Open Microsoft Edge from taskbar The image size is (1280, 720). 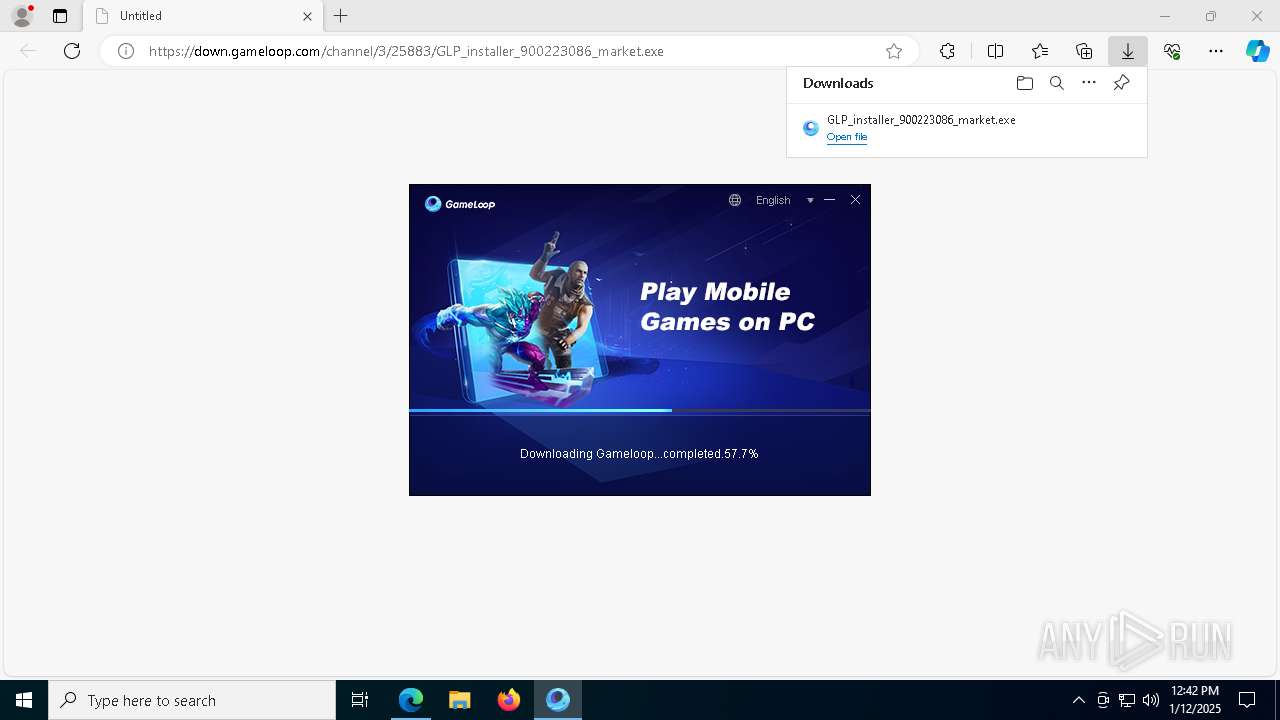click(411, 700)
